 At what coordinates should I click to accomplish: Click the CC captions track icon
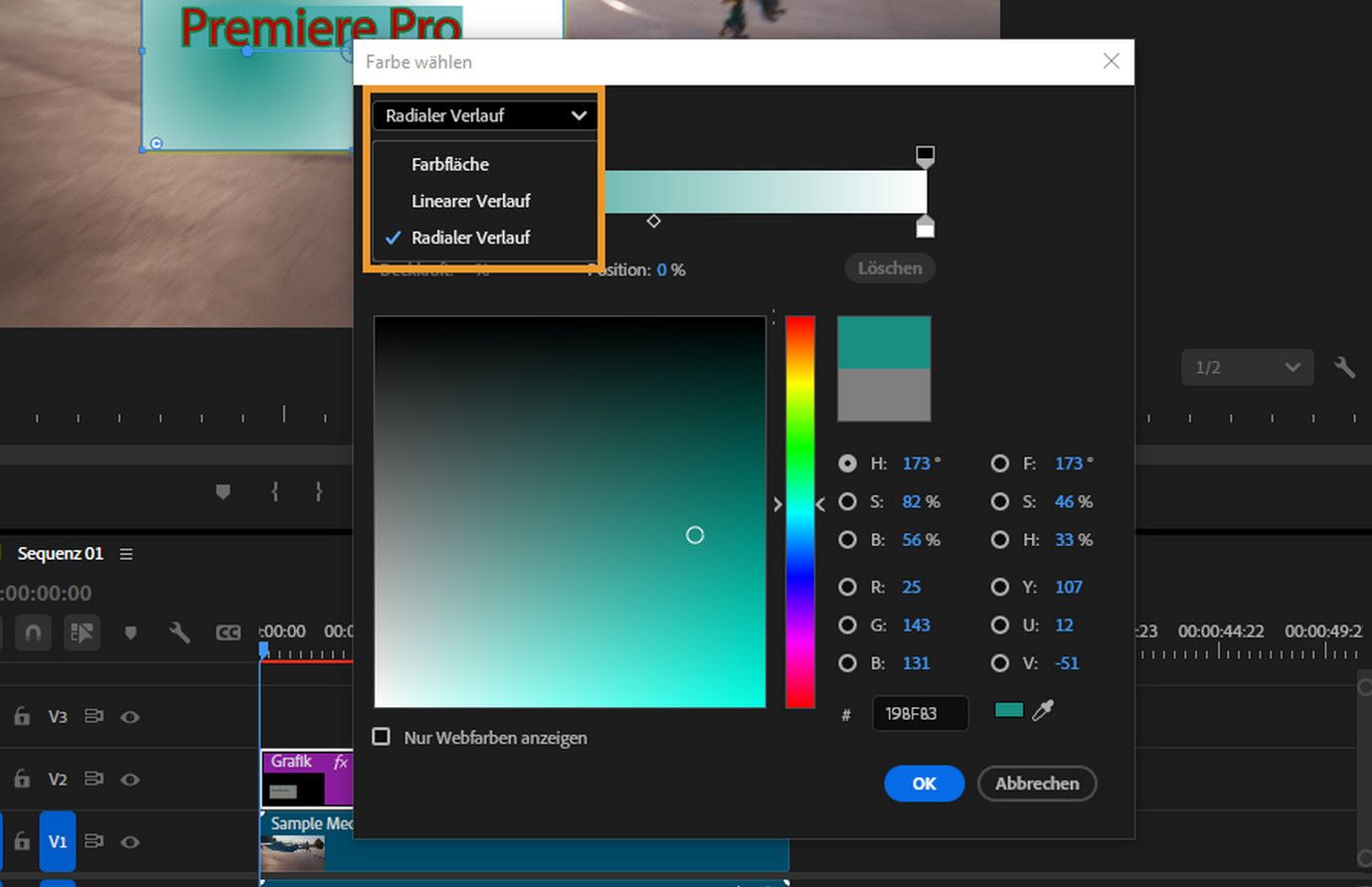(x=229, y=632)
